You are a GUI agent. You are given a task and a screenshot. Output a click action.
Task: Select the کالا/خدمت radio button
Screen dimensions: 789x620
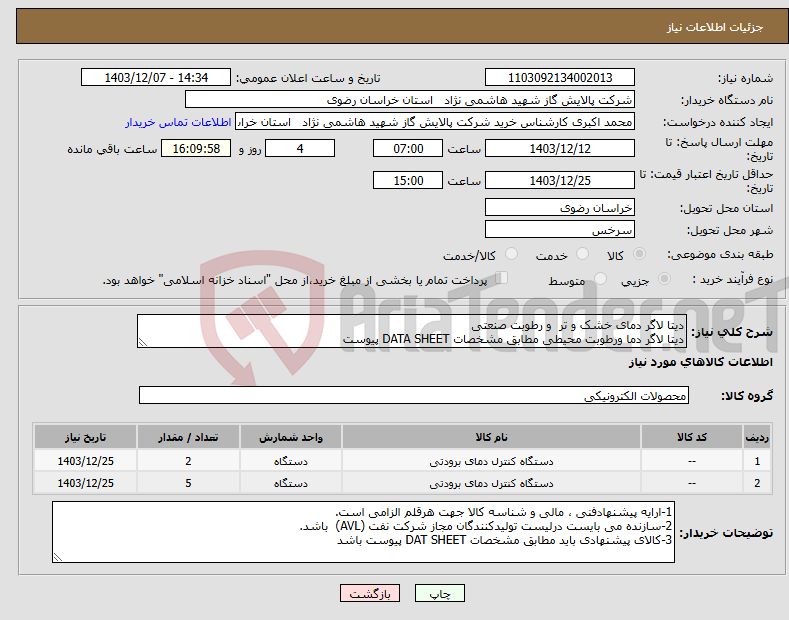511,254
